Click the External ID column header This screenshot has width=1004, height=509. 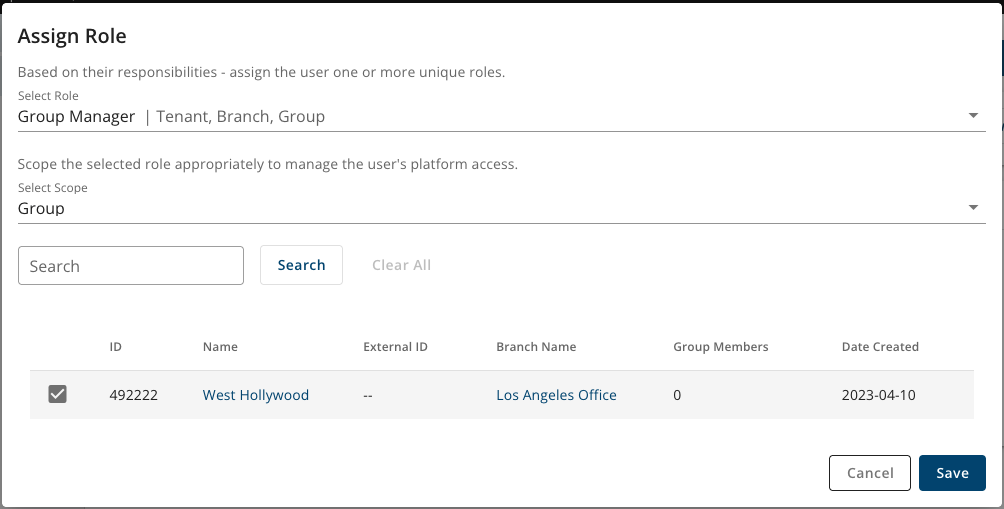[x=395, y=347]
